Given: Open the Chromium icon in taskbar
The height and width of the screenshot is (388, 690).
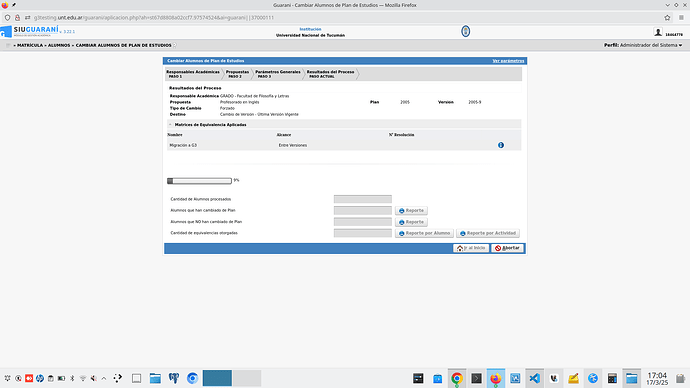Looking at the screenshot, I should click(192, 378).
